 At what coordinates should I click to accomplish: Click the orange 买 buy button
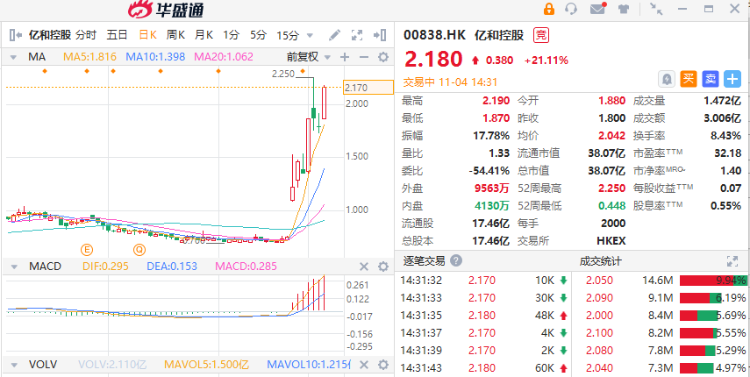coord(689,79)
